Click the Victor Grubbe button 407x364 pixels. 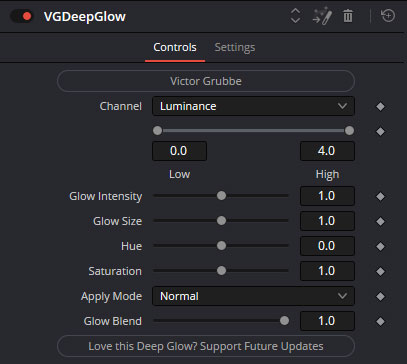coord(206,81)
